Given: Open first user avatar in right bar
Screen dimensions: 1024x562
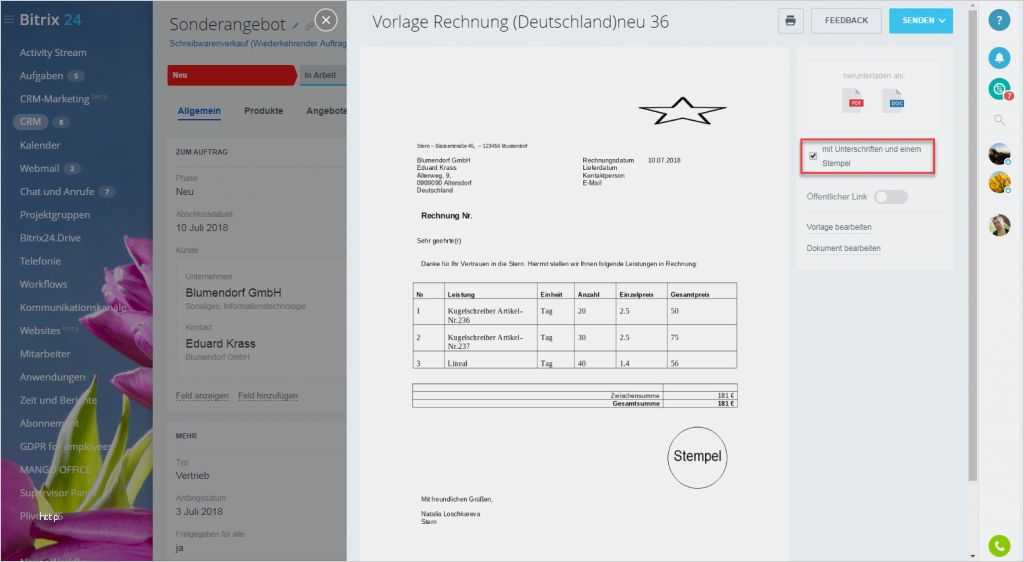Looking at the screenshot, I should coord(999,154).
